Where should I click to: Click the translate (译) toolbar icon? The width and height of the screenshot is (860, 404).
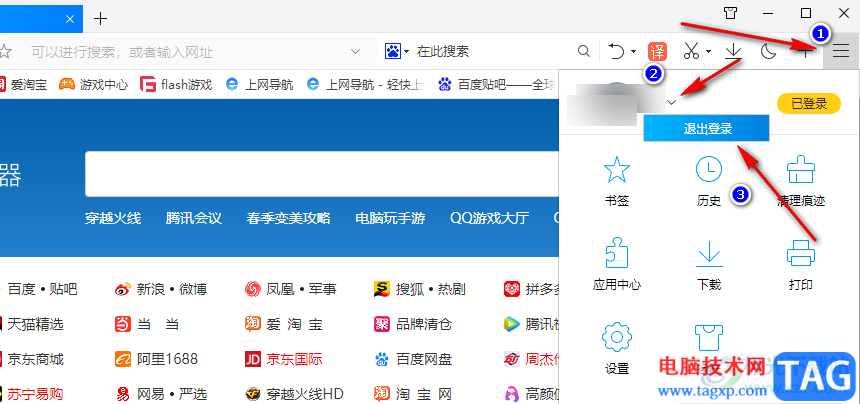click(x=657, y=52)
